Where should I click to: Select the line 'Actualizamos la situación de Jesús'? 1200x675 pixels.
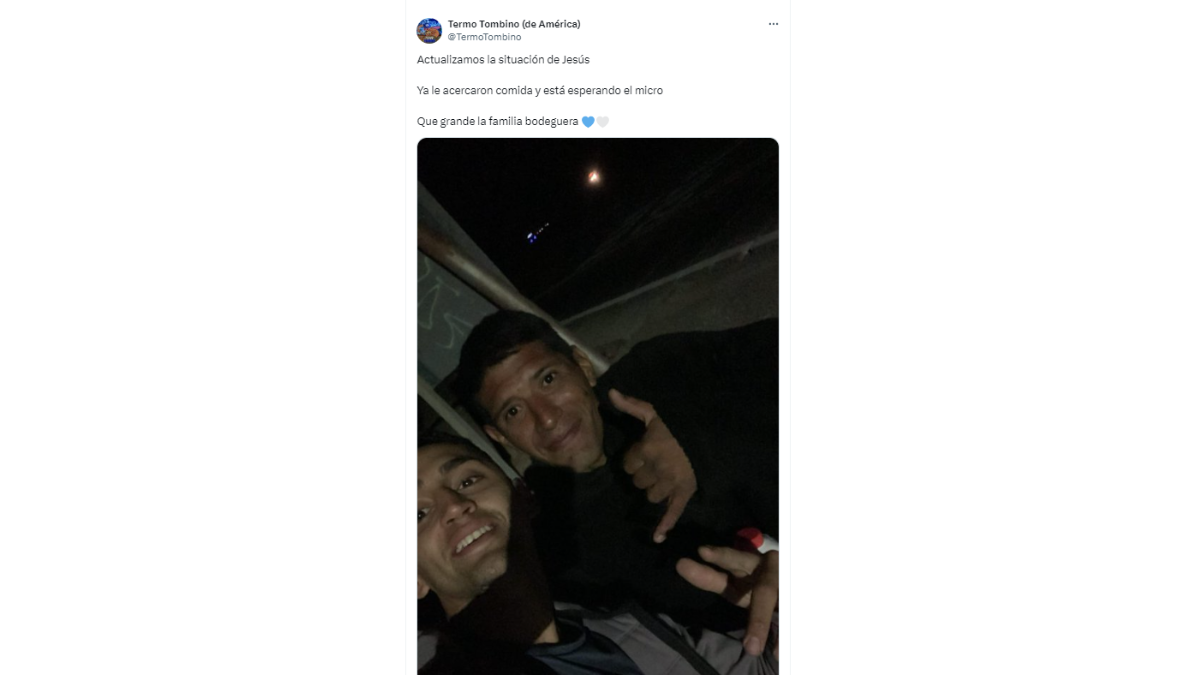pos(503,60)
